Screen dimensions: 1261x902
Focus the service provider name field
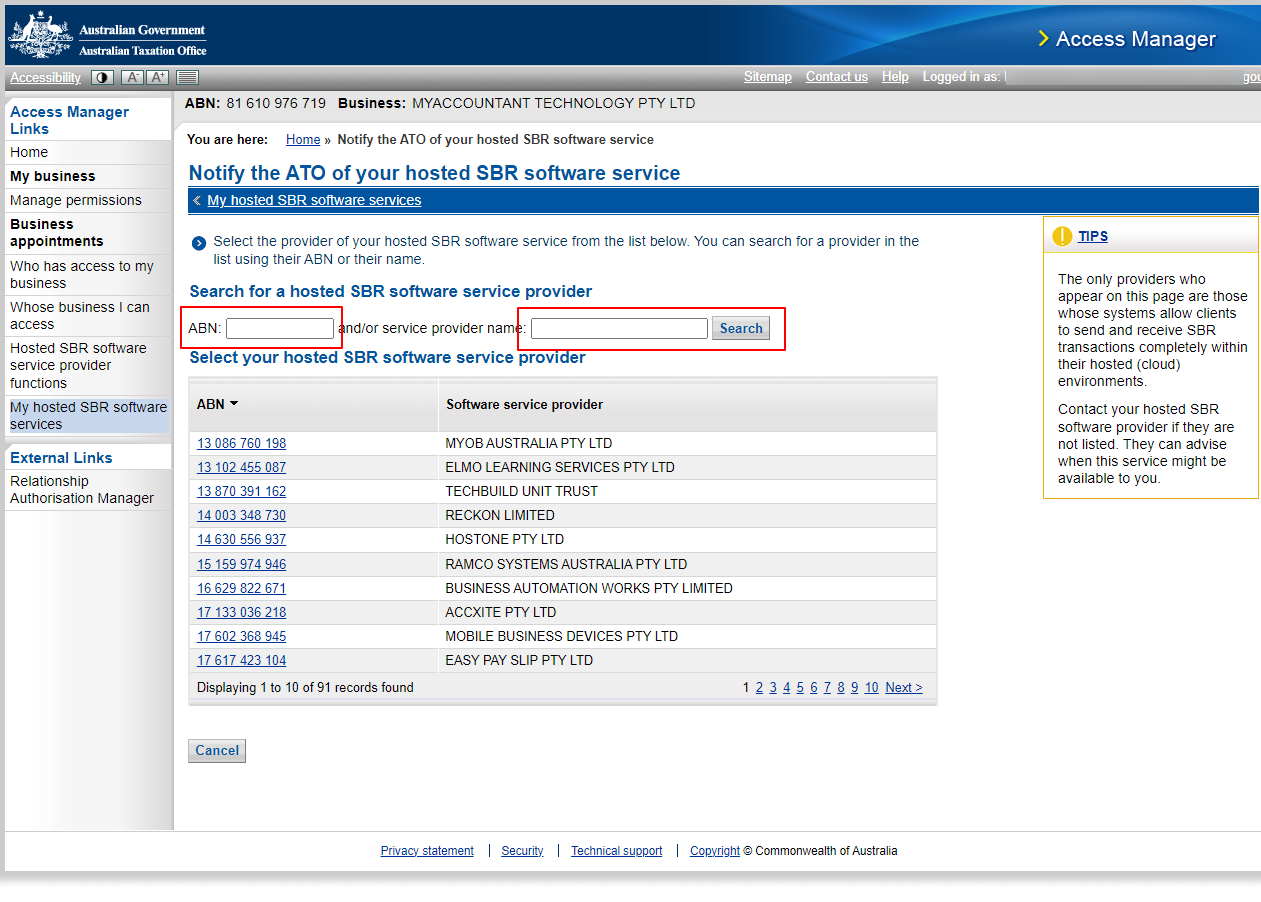619,328
